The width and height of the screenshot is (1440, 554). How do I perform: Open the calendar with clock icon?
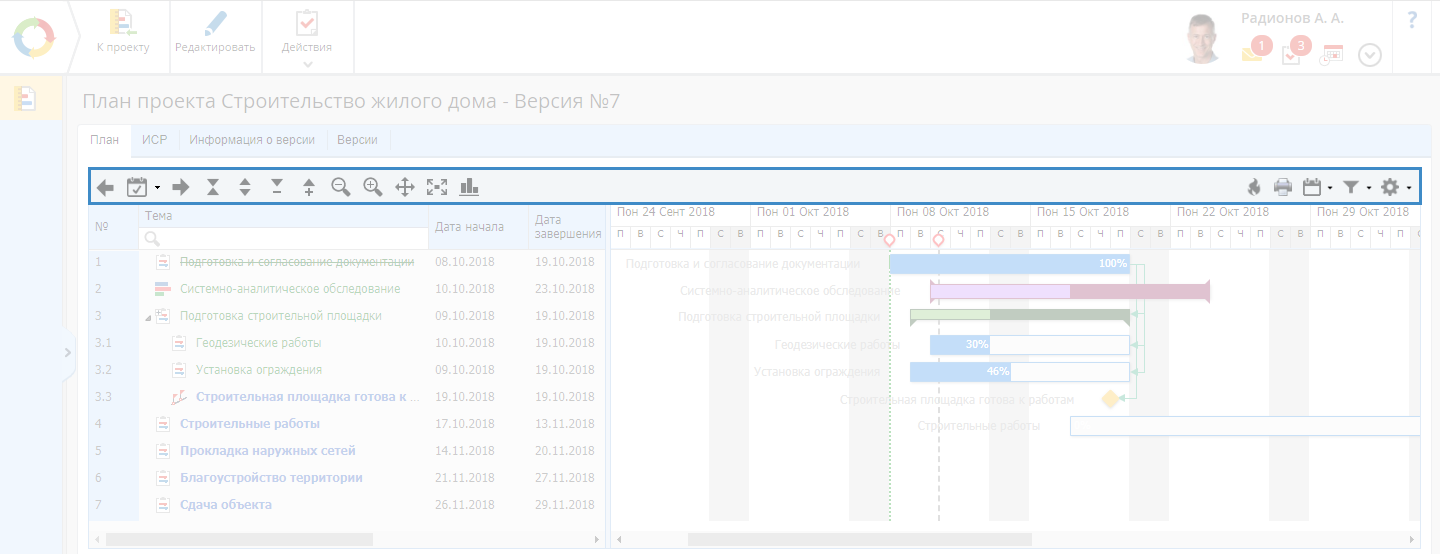tap(1331, 55)
